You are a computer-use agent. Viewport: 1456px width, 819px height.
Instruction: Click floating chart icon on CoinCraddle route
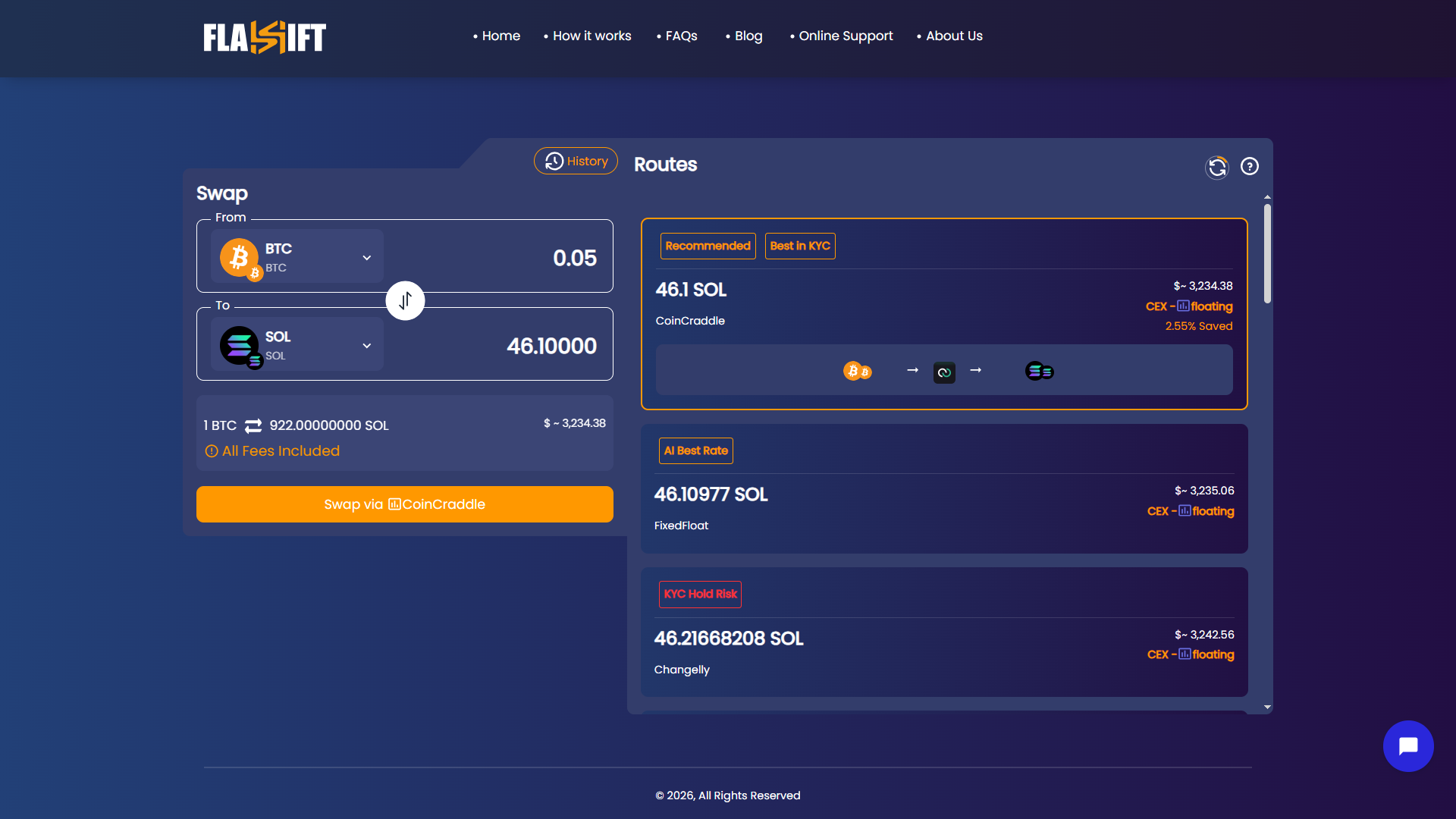(1183, 306)
